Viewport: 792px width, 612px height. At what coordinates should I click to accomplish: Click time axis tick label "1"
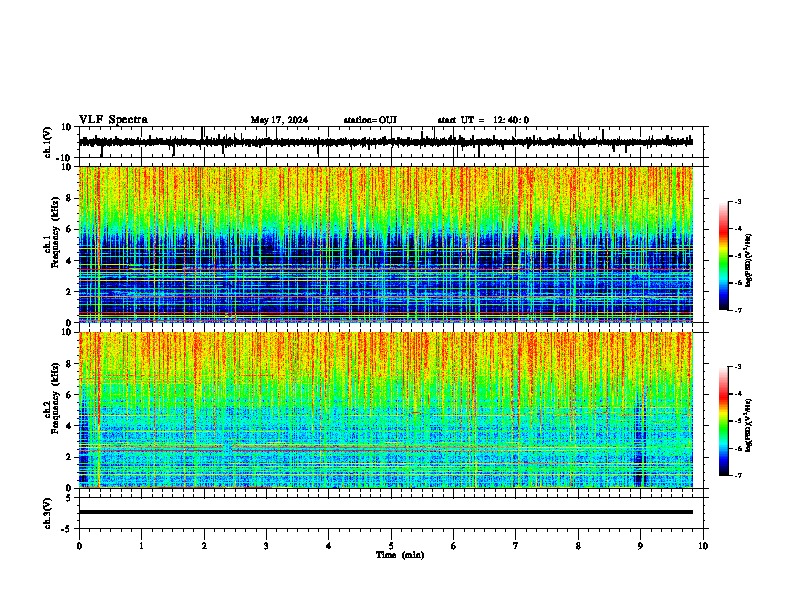(141, 546)
